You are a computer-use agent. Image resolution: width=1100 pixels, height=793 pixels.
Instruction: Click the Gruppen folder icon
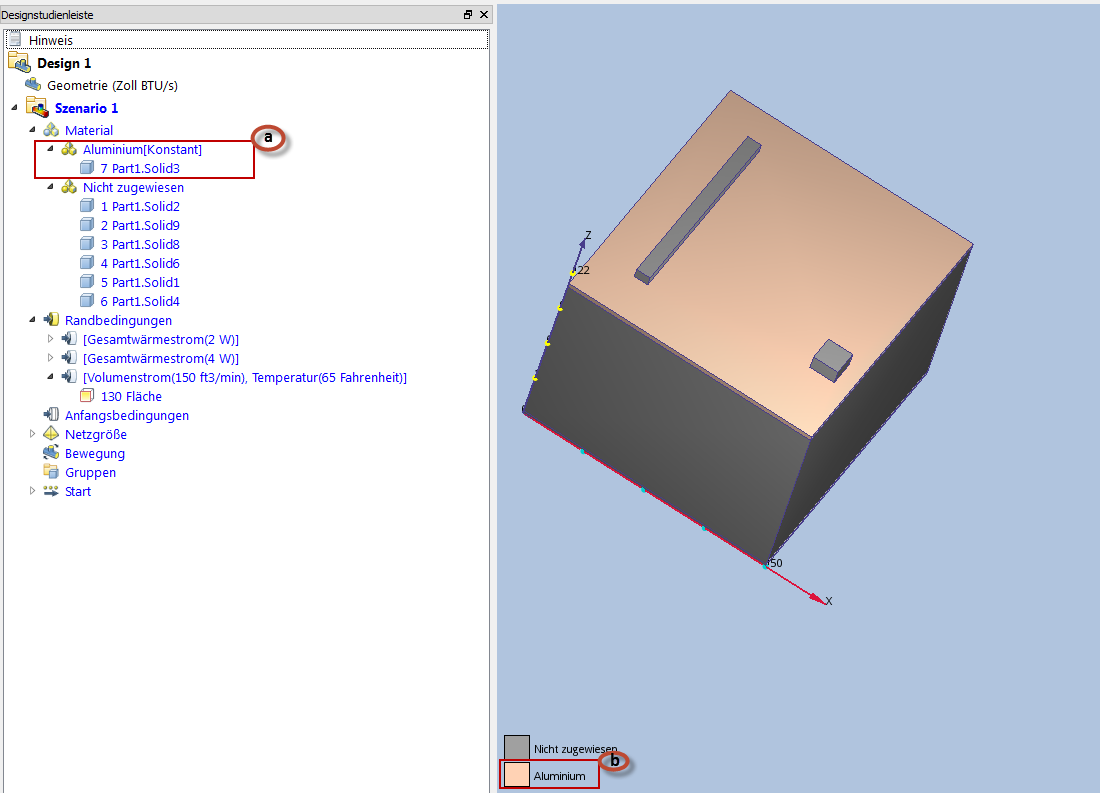coord(51,471)
